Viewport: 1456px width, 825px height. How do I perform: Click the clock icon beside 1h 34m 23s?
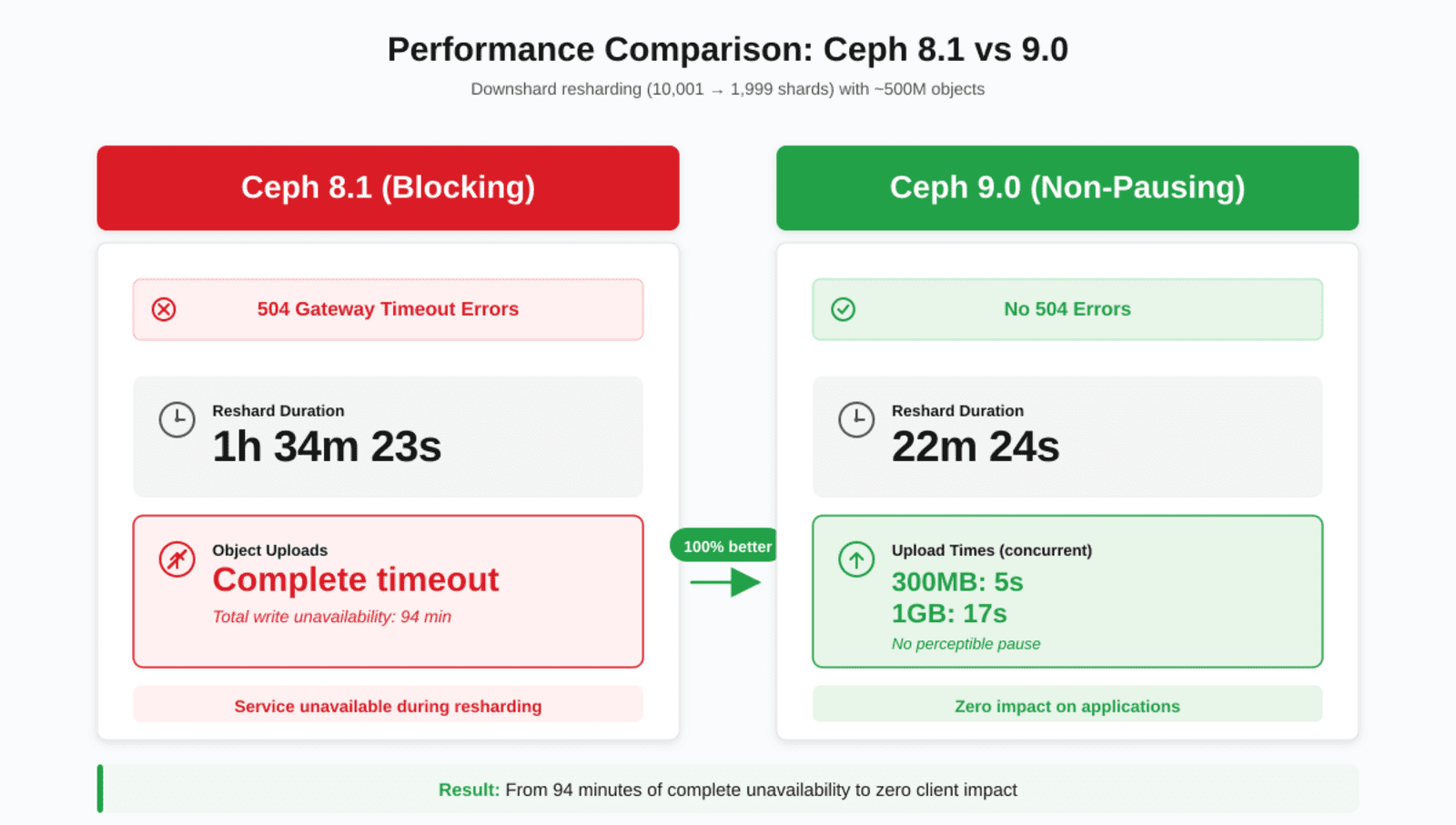177,419
